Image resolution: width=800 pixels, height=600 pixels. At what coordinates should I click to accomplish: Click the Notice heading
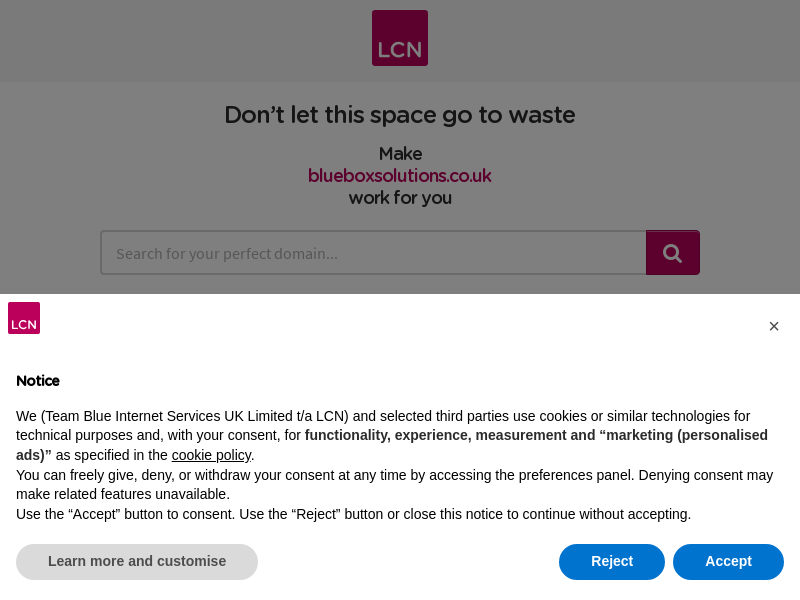point(38,381)
